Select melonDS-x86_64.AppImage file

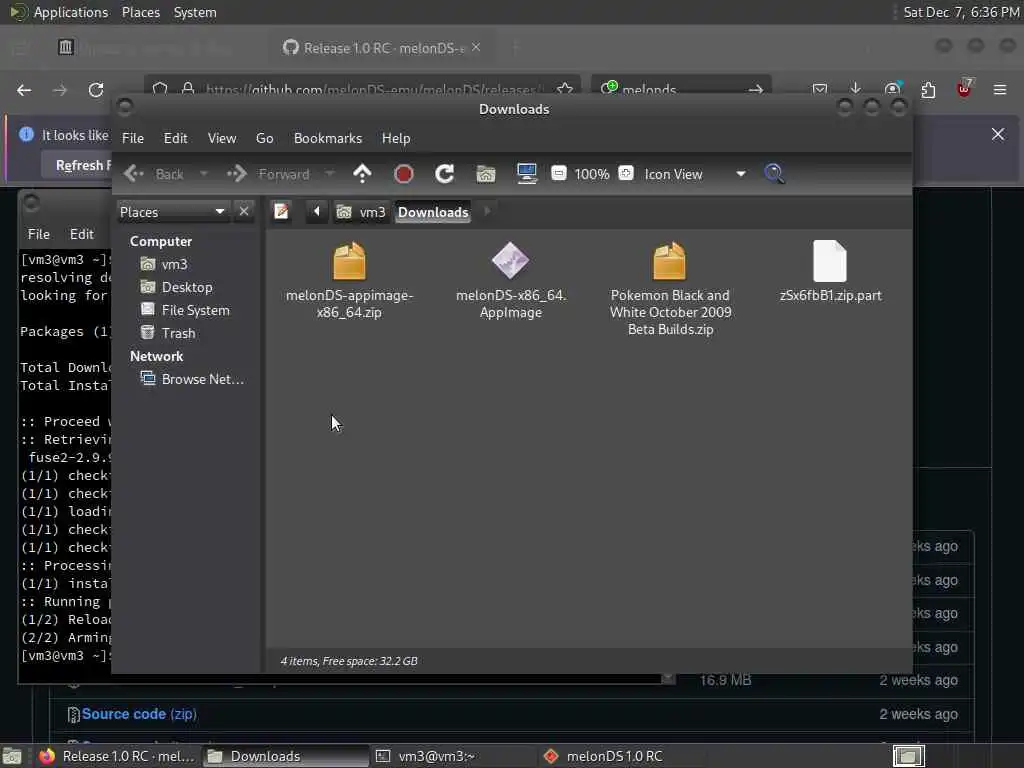[511, 281]
